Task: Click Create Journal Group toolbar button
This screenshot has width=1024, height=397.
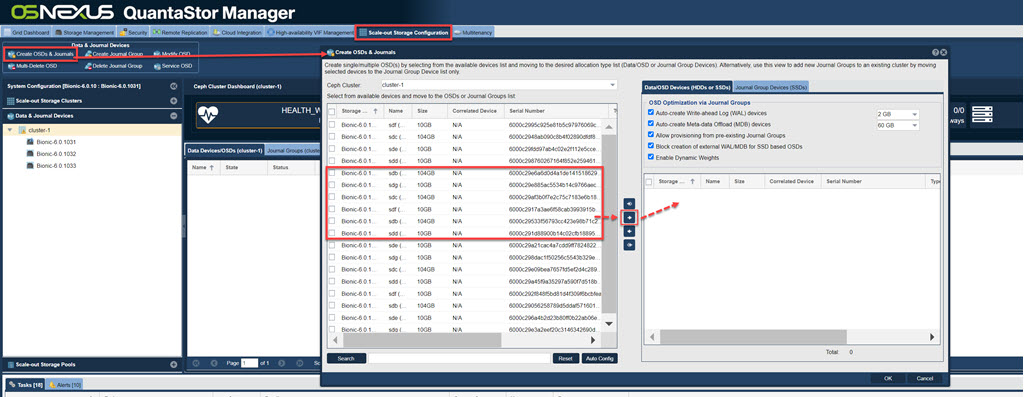Action: (x=114, y=54)
